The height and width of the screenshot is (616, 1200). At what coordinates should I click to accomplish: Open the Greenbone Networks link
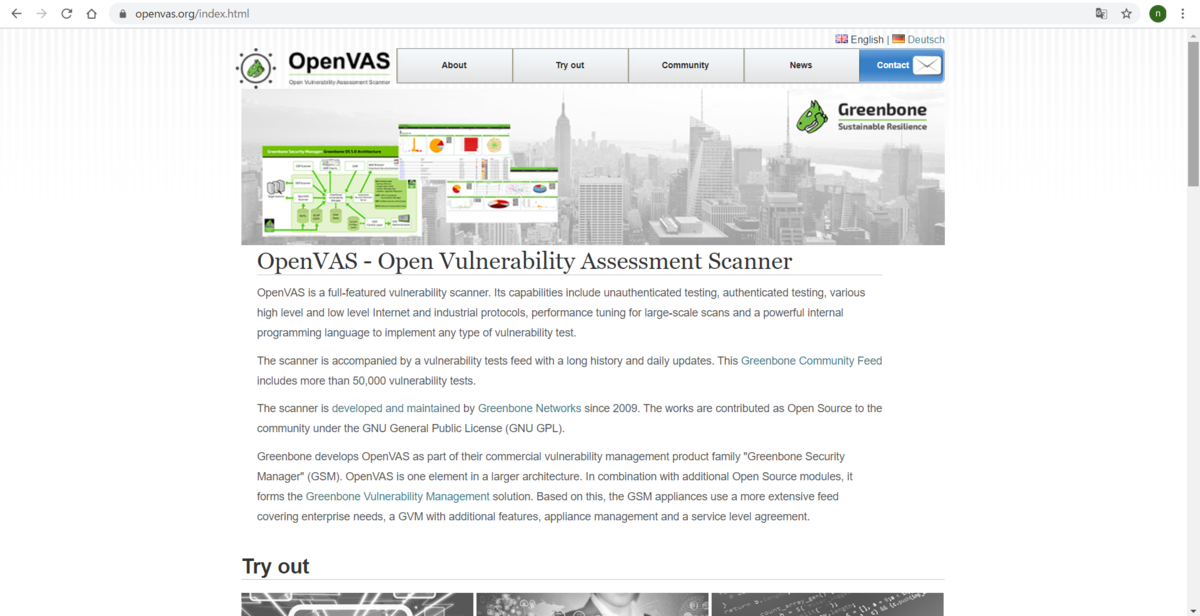529,408
